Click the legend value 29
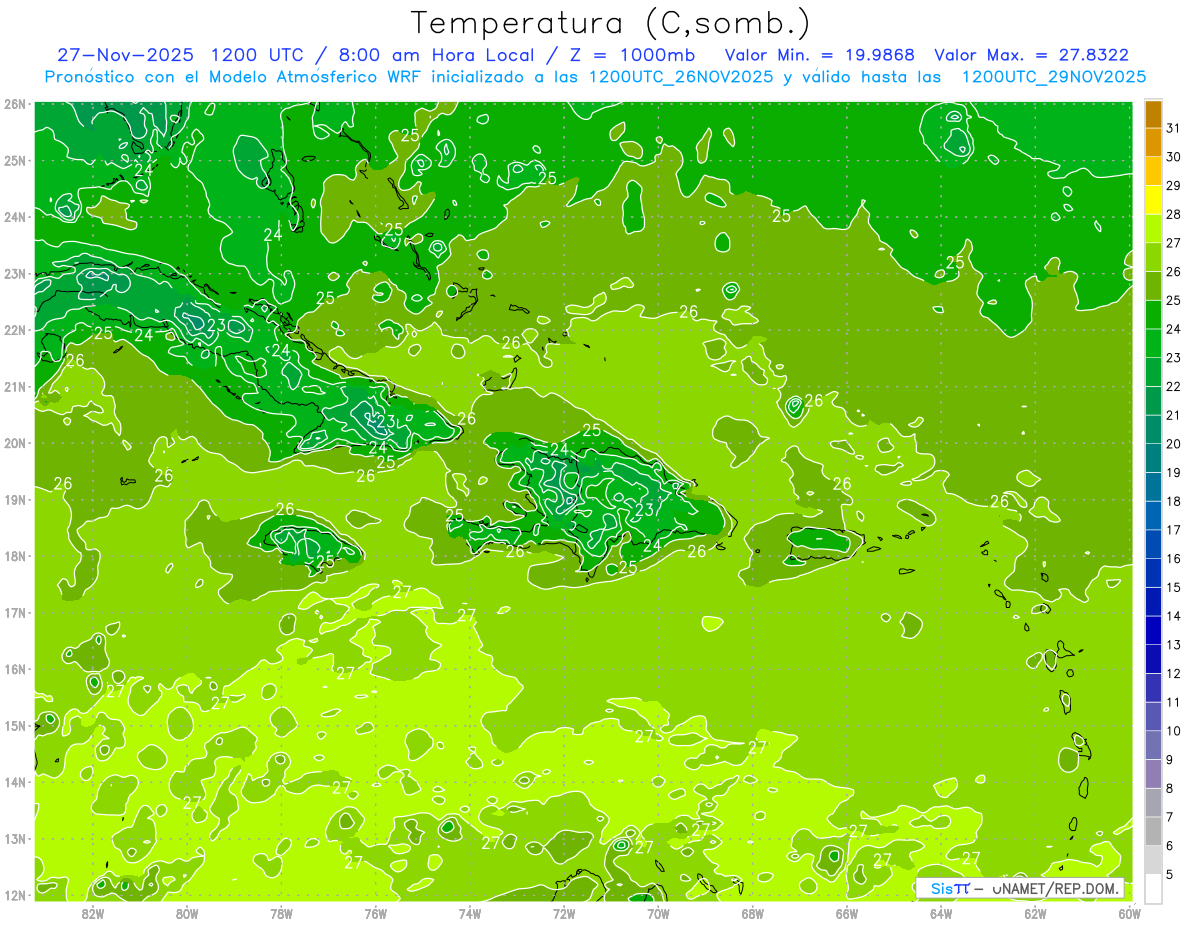This screenshot has height=927, width=1200. click(x=1173, y=186)
